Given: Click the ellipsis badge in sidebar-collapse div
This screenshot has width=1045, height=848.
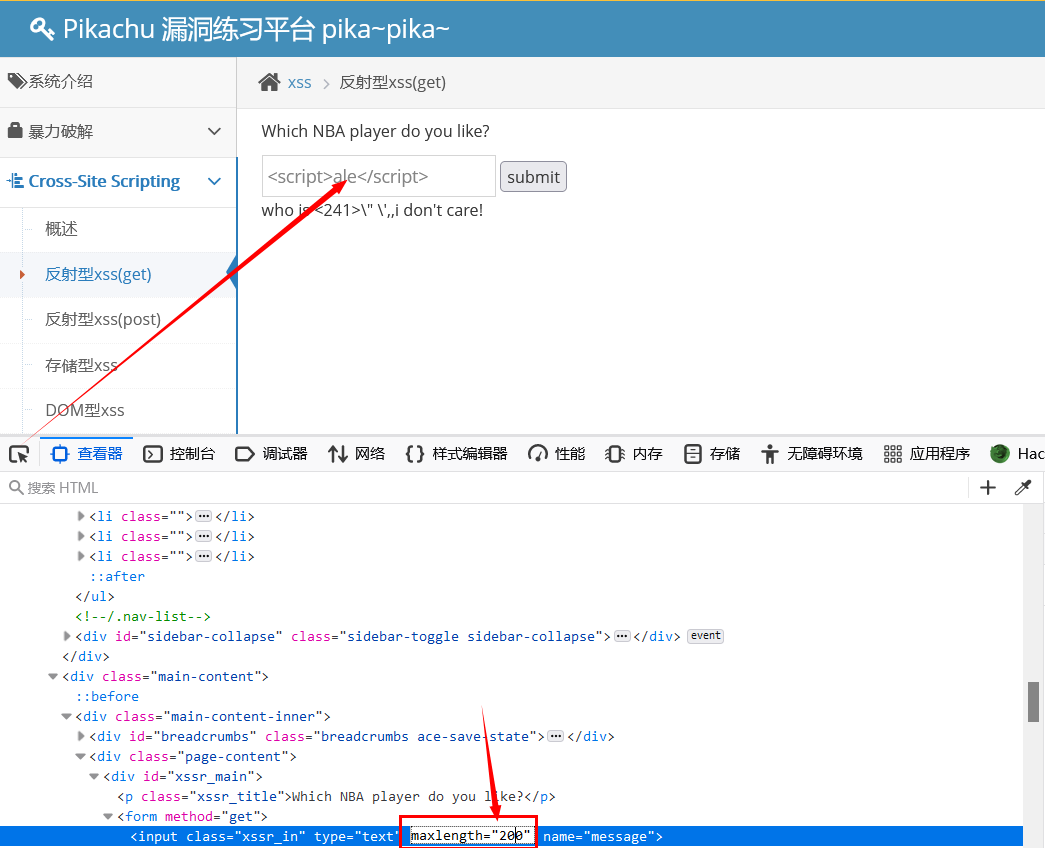Looking at the screenshot, I should (x=622, y=636).
